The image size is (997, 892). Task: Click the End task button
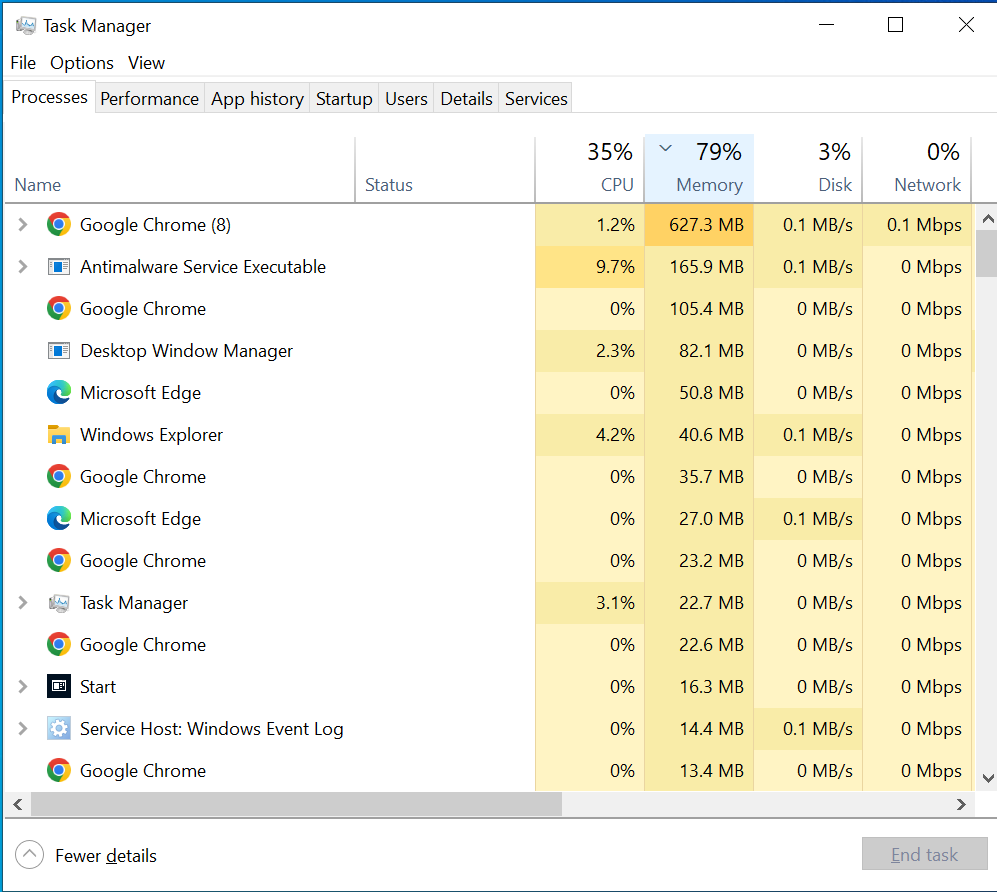tap(924, 855)
